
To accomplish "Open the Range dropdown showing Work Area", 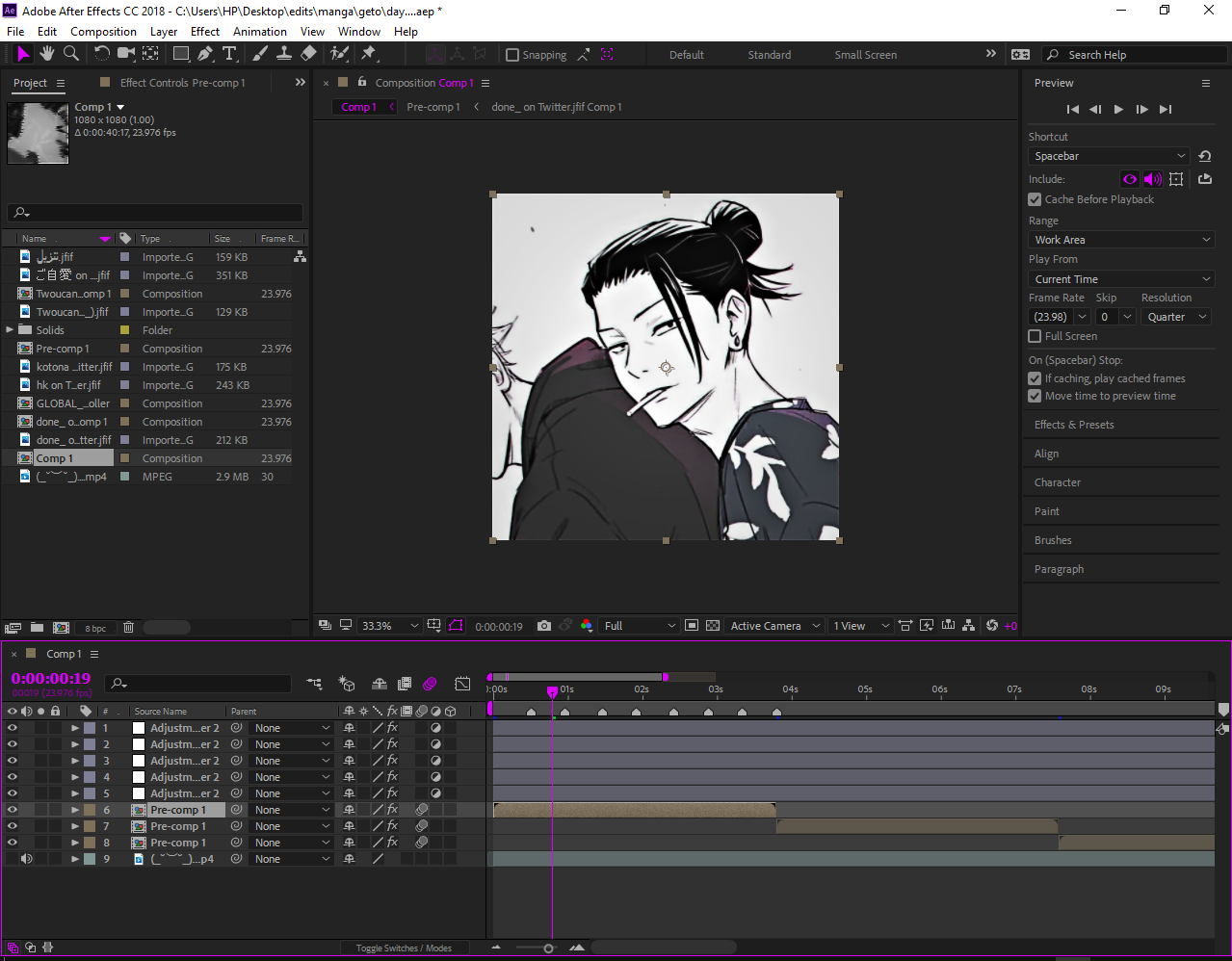I will pyautogui.click(x=1121, y=240).
